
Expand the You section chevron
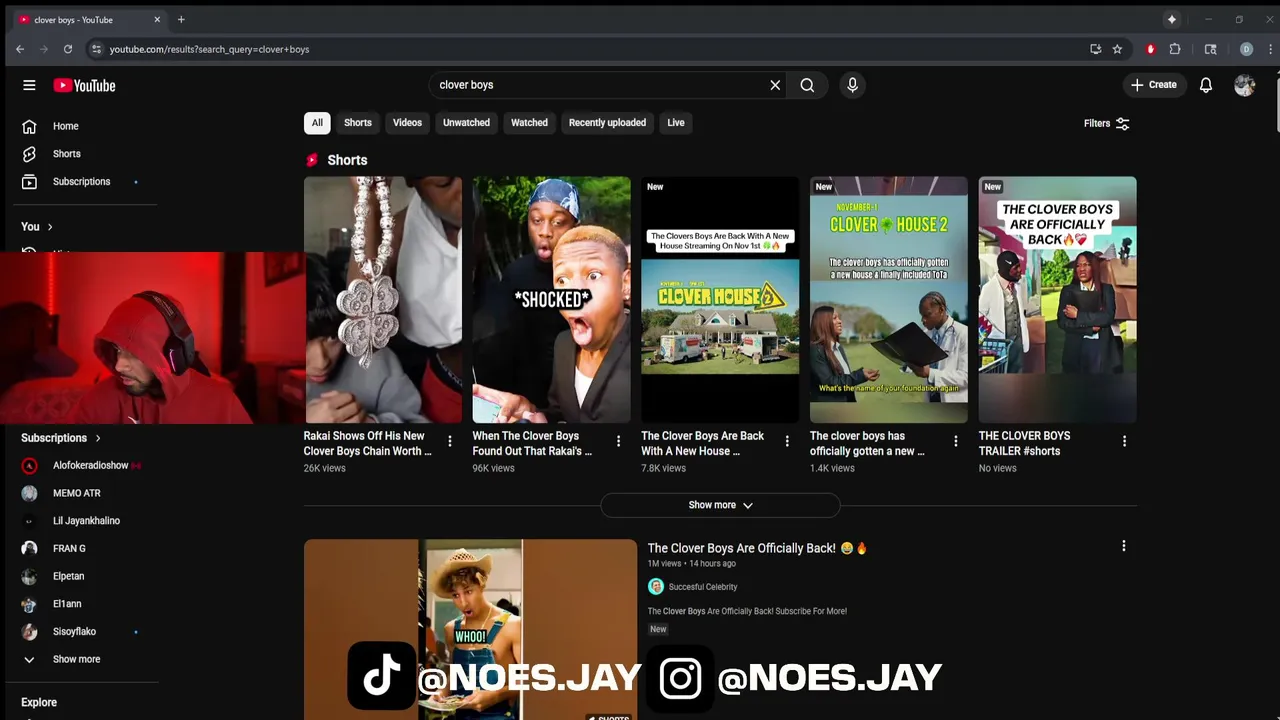pyautogui.click(x=50, y=227)
